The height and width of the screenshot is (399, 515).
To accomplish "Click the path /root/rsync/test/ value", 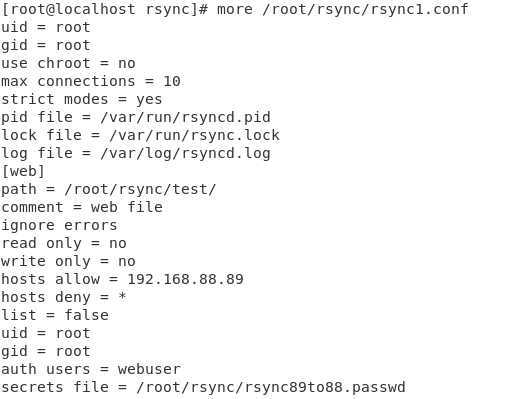I will click(140, 189).
